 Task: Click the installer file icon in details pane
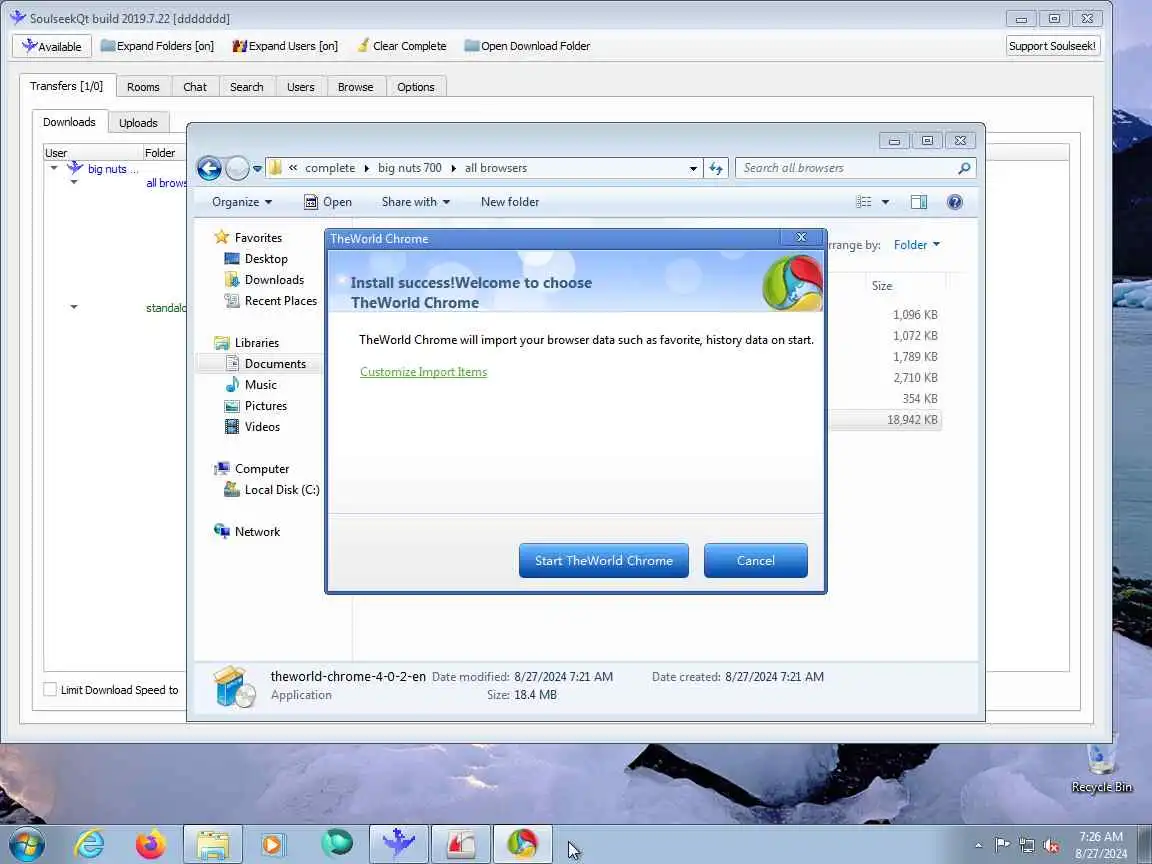[x=234, y=686]
